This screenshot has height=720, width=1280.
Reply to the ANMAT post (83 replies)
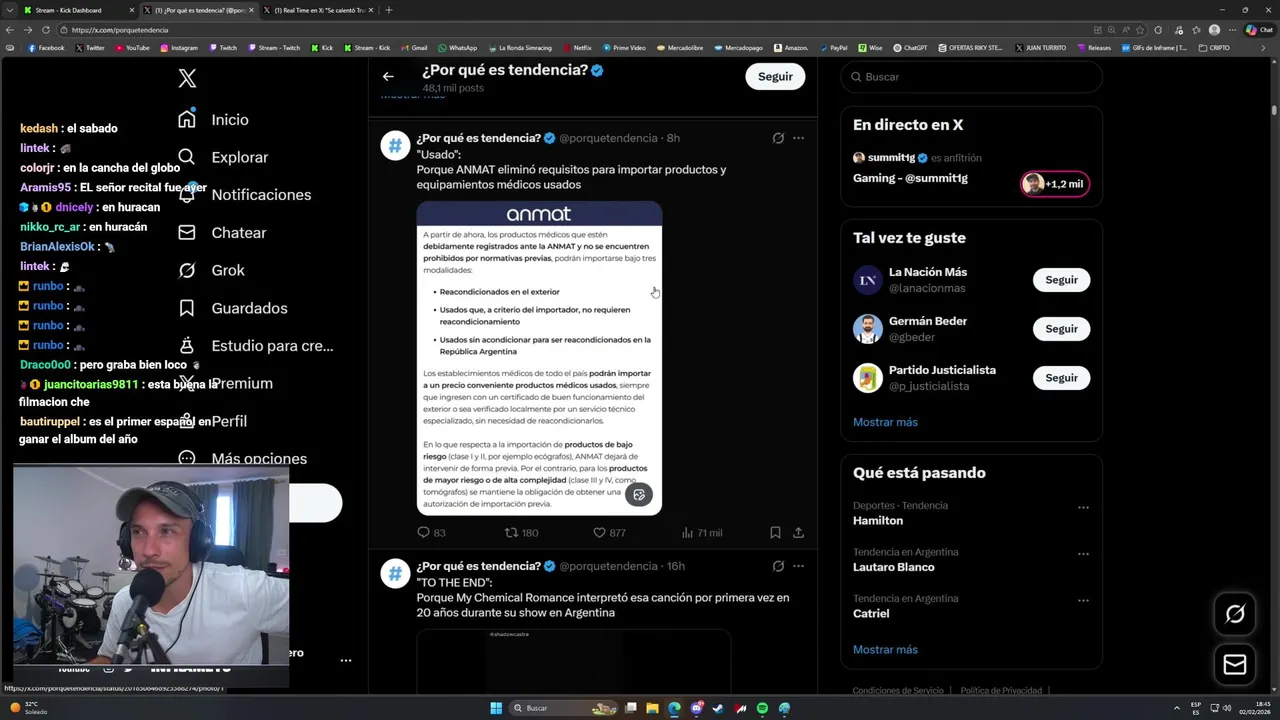431,533
